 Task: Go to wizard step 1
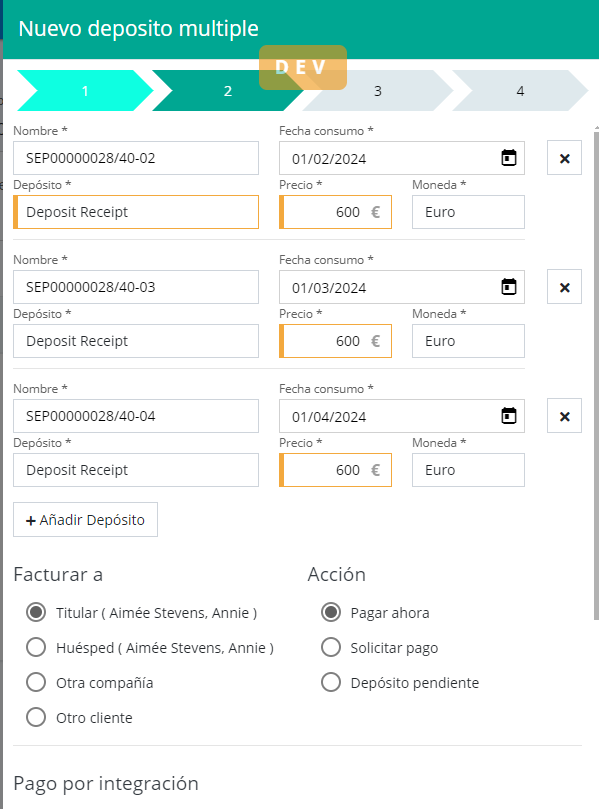(85, 91)
